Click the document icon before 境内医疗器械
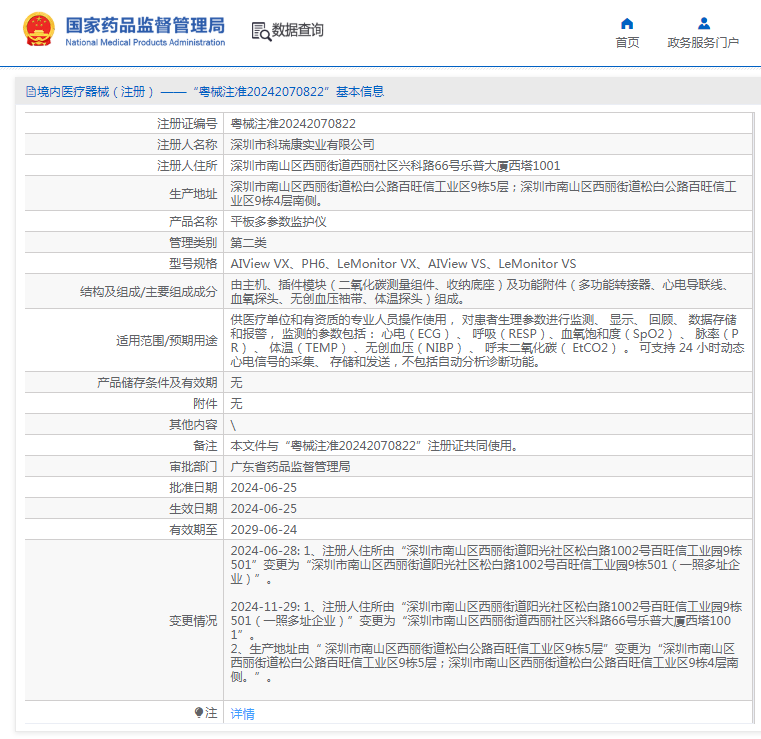Screen dimensions: 761x739 click(x=31, y=92)
